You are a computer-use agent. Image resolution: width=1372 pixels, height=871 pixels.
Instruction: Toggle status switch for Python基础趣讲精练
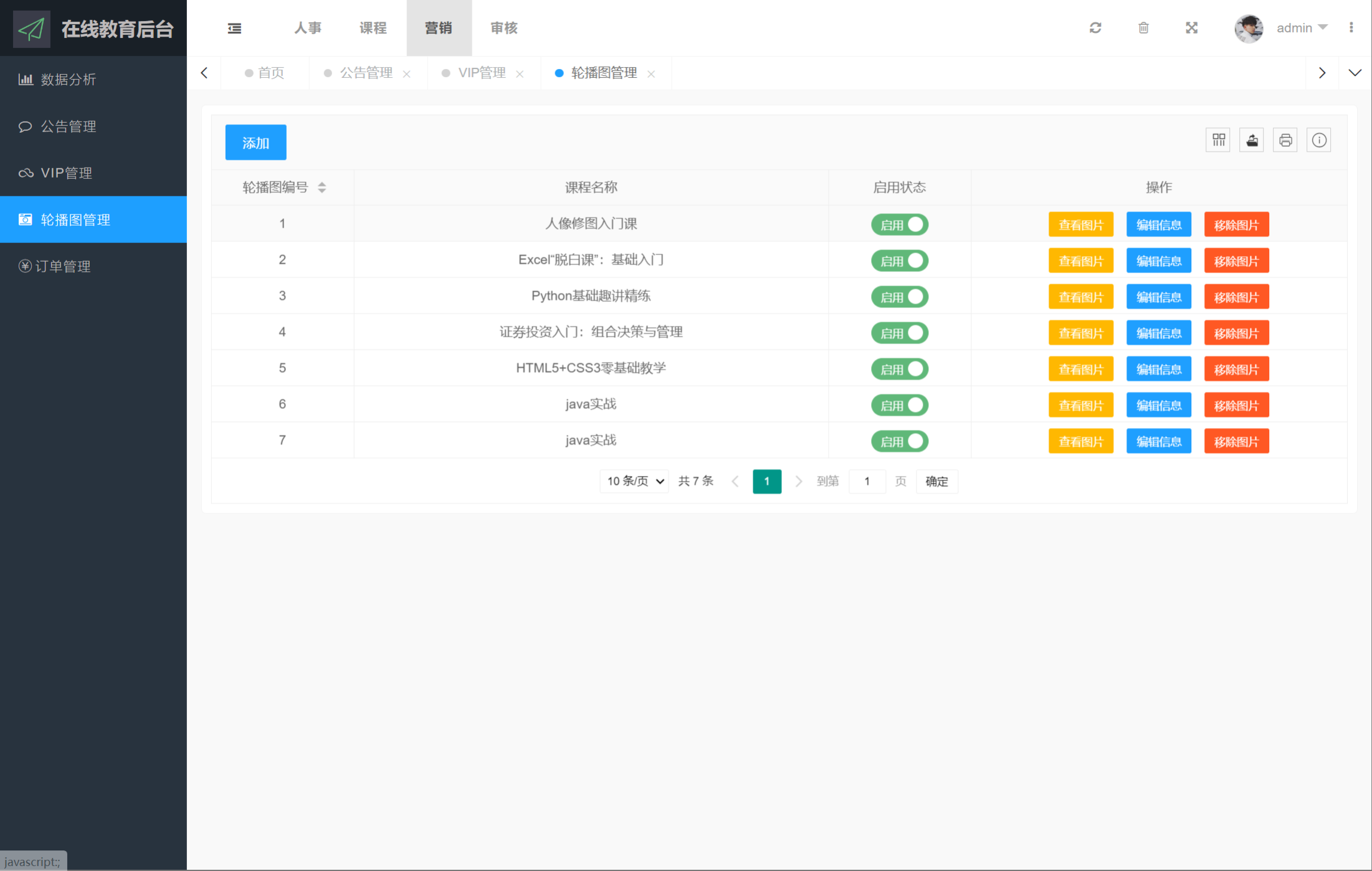coord(900,297)
